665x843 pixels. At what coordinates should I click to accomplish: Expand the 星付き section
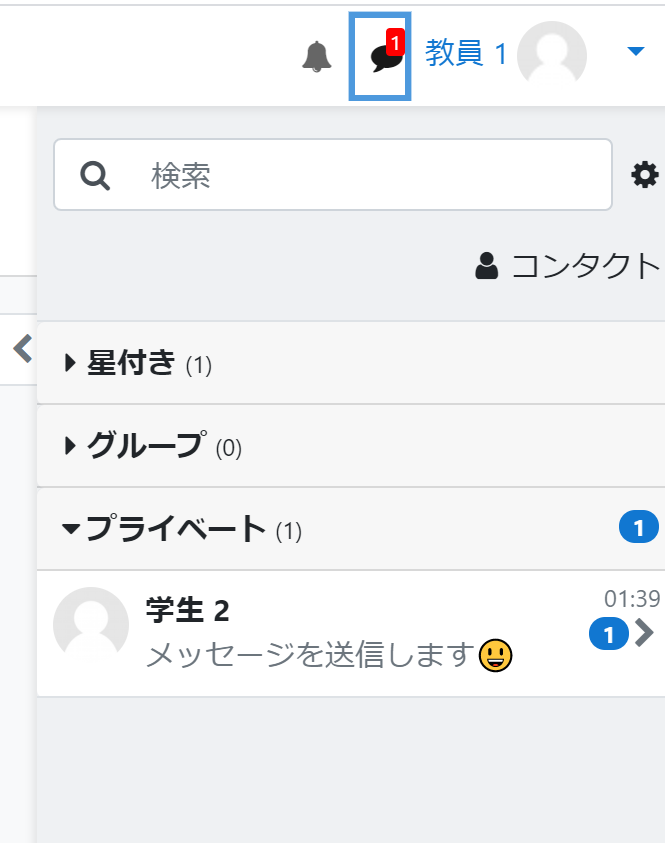point(139,363)
